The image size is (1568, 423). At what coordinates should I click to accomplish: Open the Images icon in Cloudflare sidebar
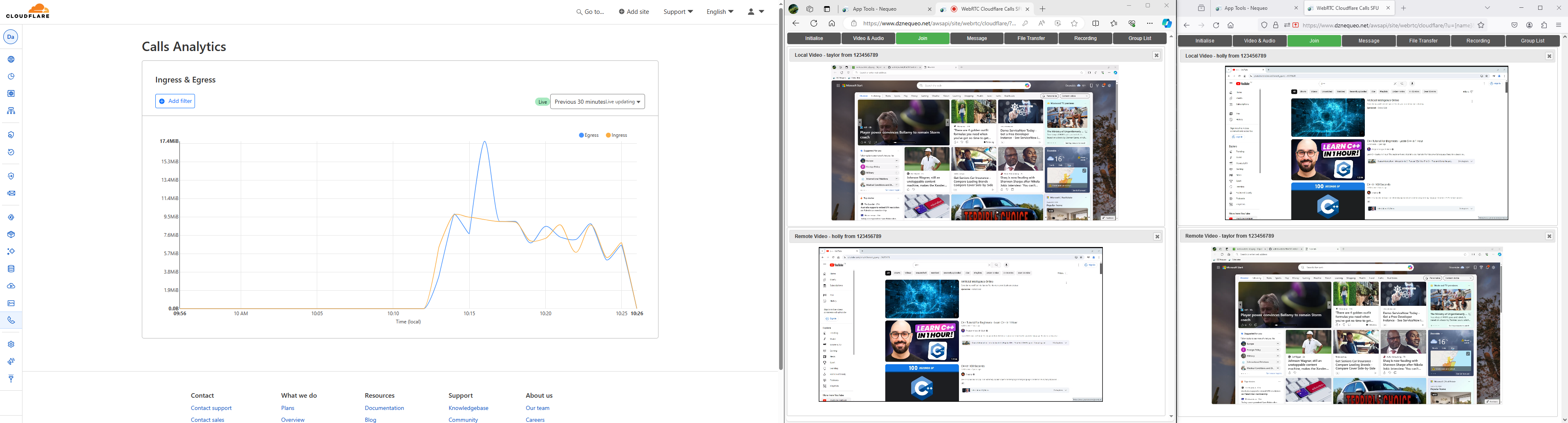click(x=11, y=303)
